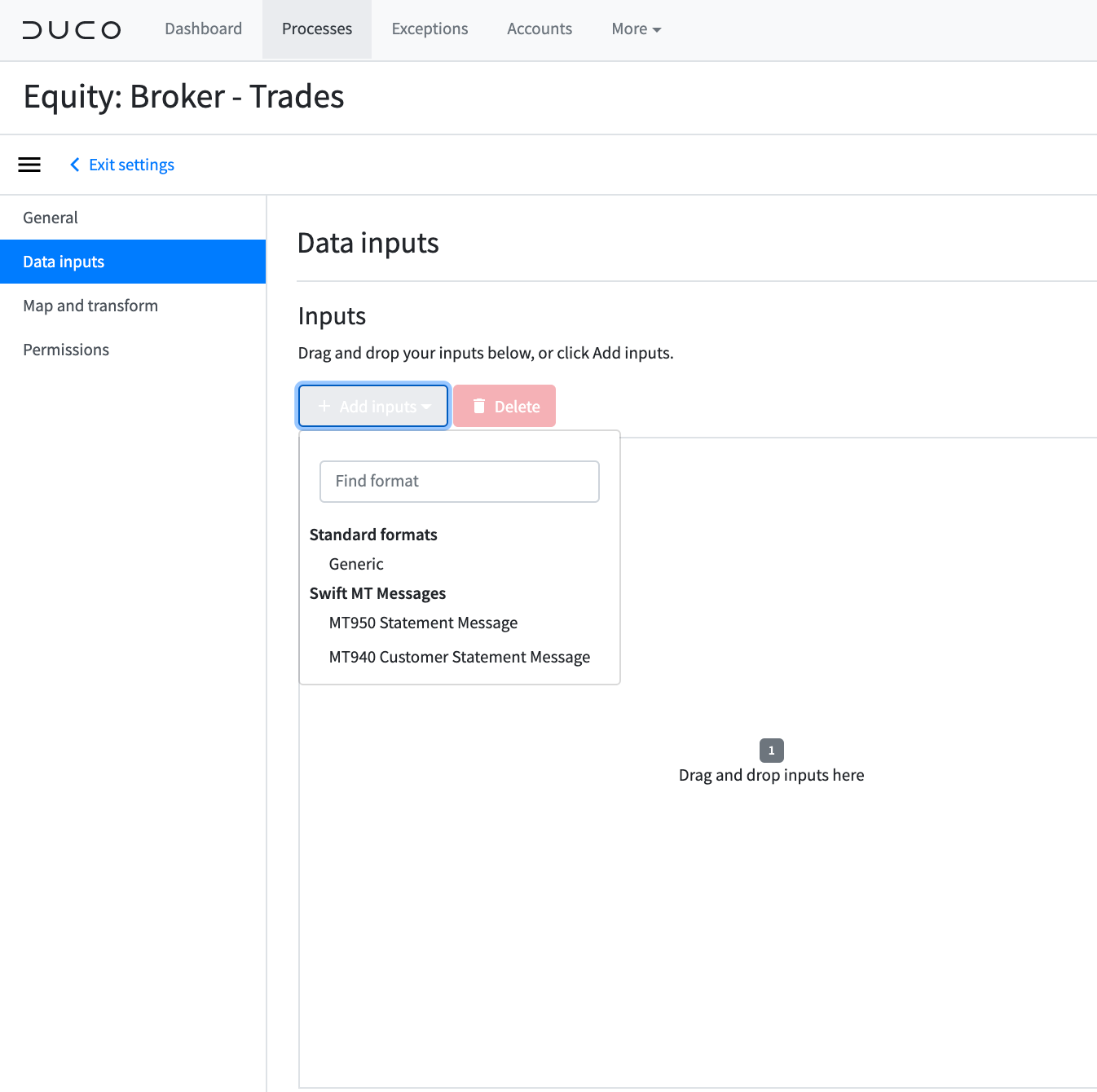1097x1092 pixels.
Task: Click the Duco logo
Action: click(72, 29)
